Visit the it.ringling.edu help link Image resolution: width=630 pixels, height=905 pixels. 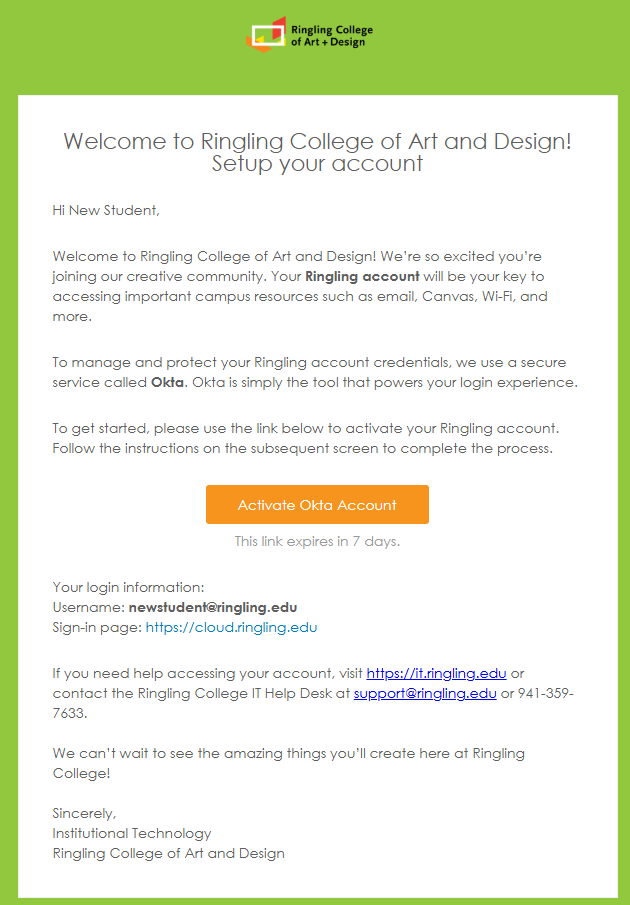[x=436, y=673]
